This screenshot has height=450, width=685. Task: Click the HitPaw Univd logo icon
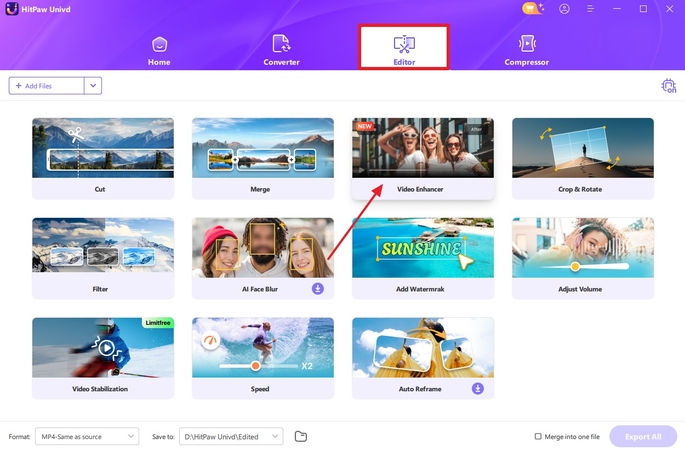click(12, 9)
